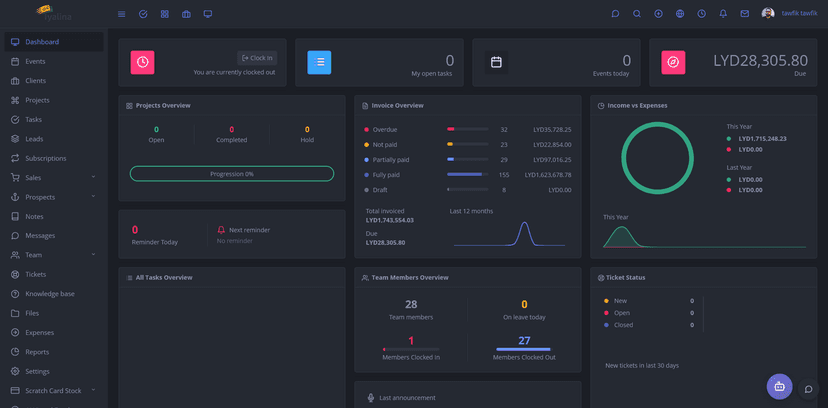Image resolution: width=828 pixels, height=408 pixels.
Task: Open Projects in the sidebar
Action: click(54, 100)
